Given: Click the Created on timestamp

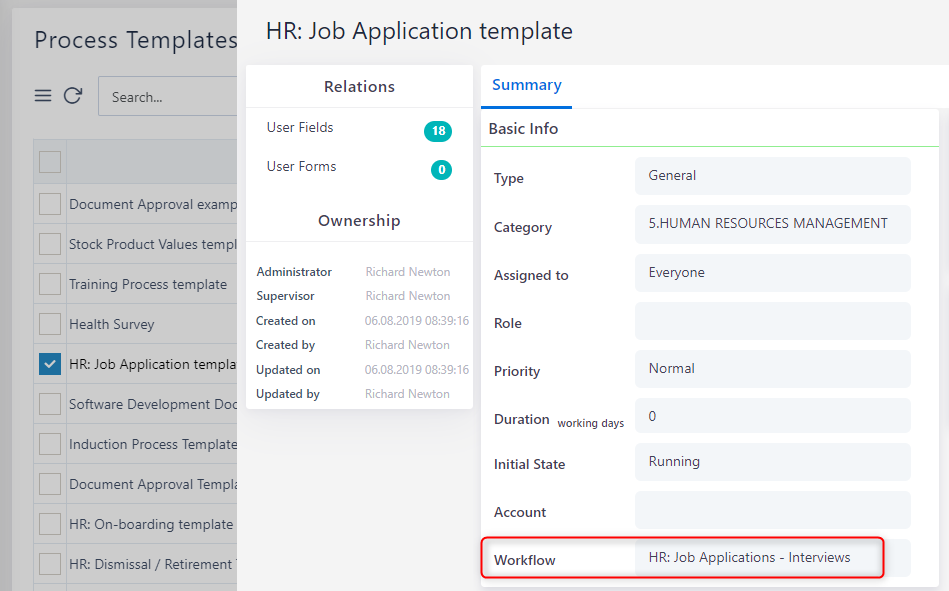Looking at the screenshot, I should 416,321.
